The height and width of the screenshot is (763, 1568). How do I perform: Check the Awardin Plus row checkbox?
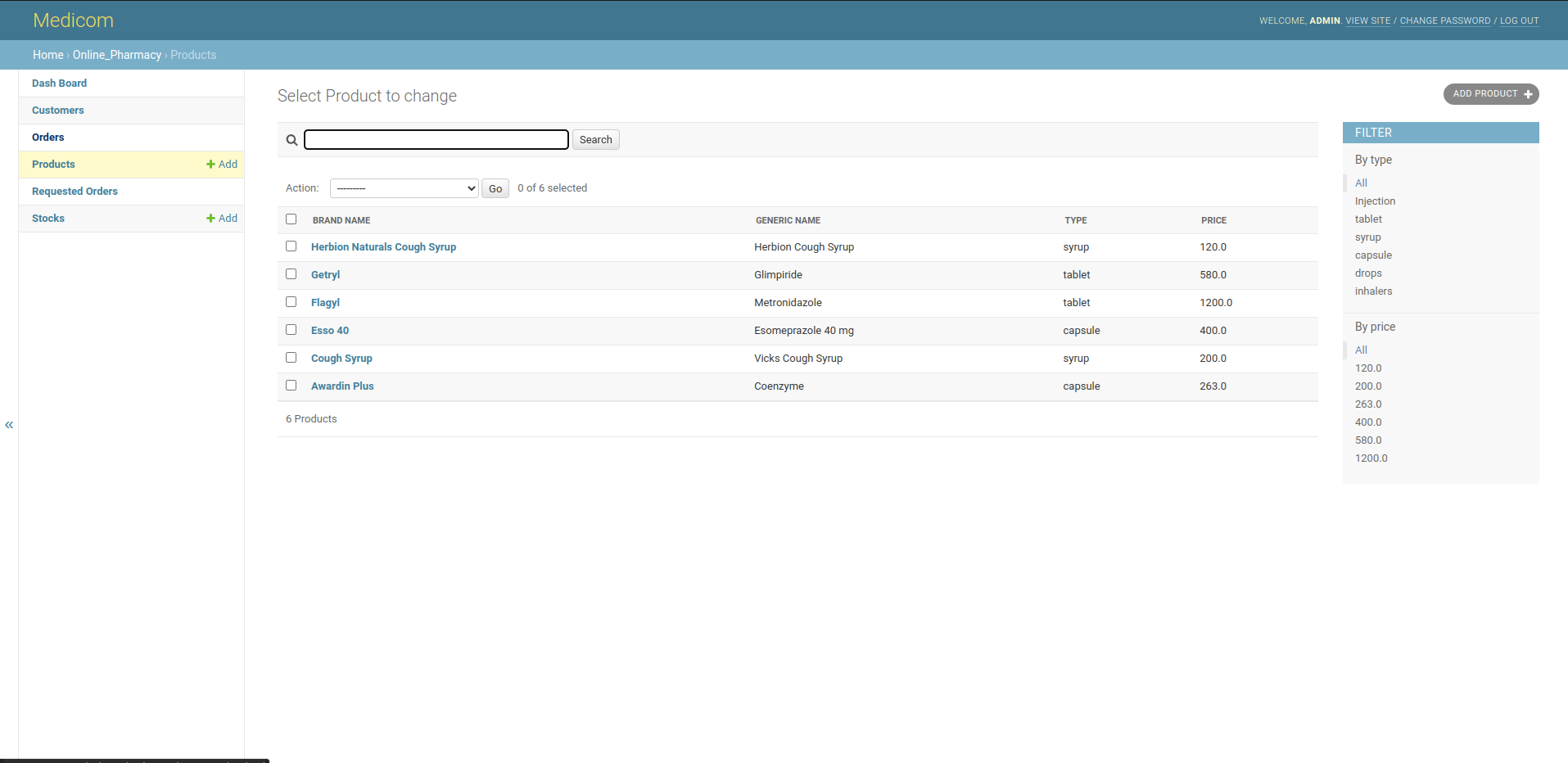[291, 386]
